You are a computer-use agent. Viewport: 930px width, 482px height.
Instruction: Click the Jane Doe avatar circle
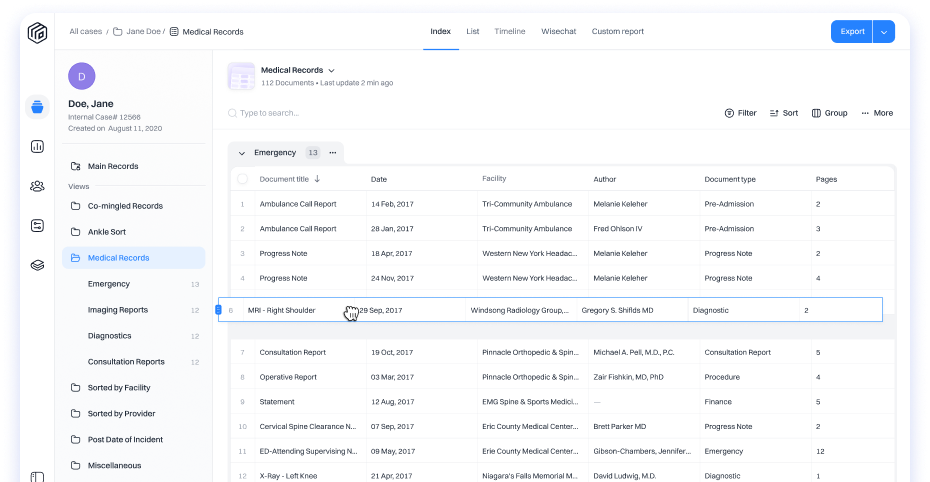point(82,76)
